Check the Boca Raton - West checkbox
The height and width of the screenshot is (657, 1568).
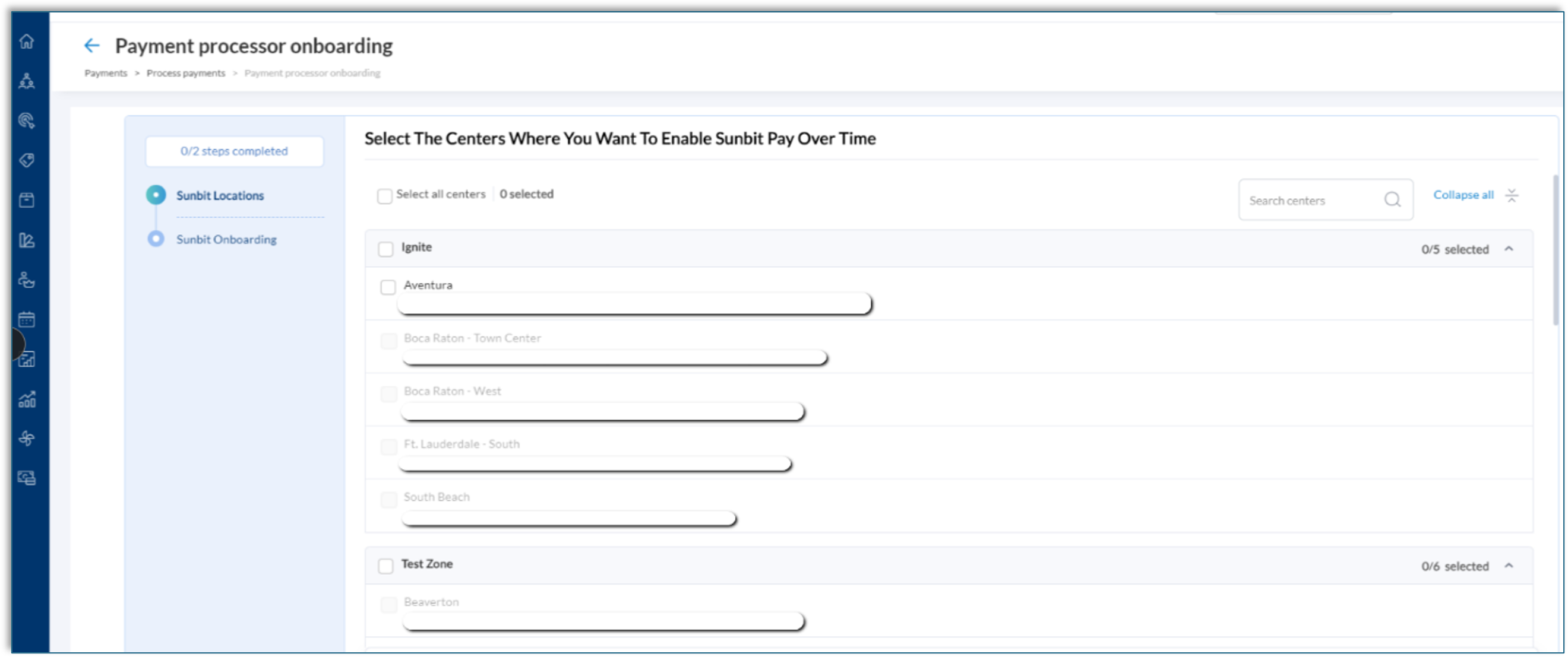[x=389, y=393]
